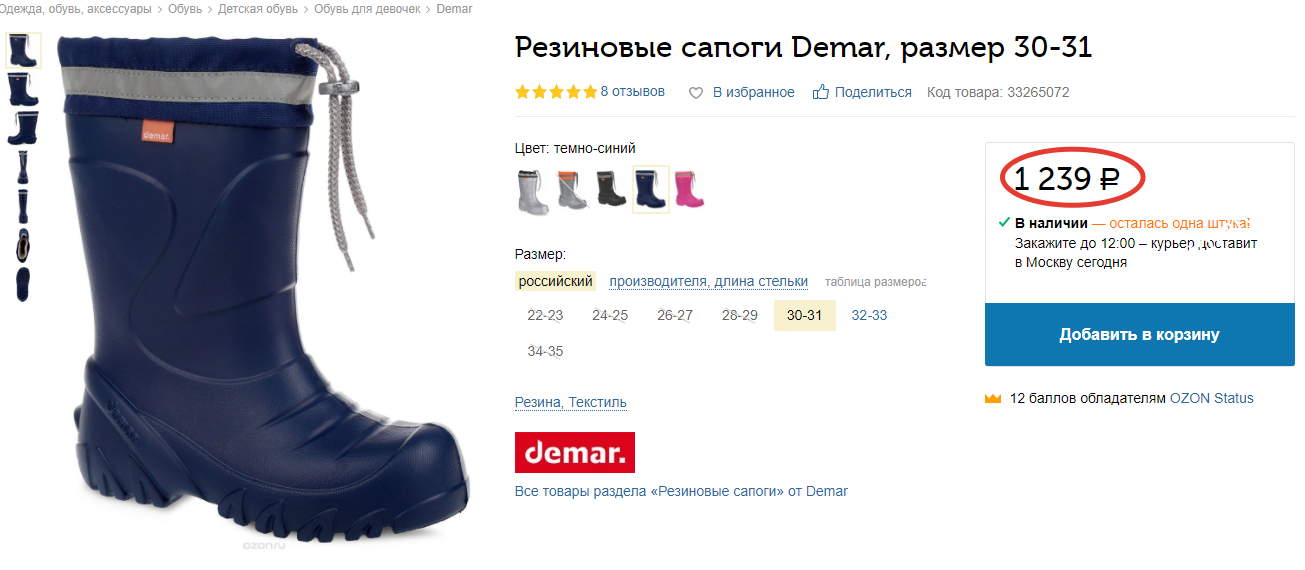Click the crown icon near OZON Status
The height and width of the screenshot is (570, 1305).
993,398
